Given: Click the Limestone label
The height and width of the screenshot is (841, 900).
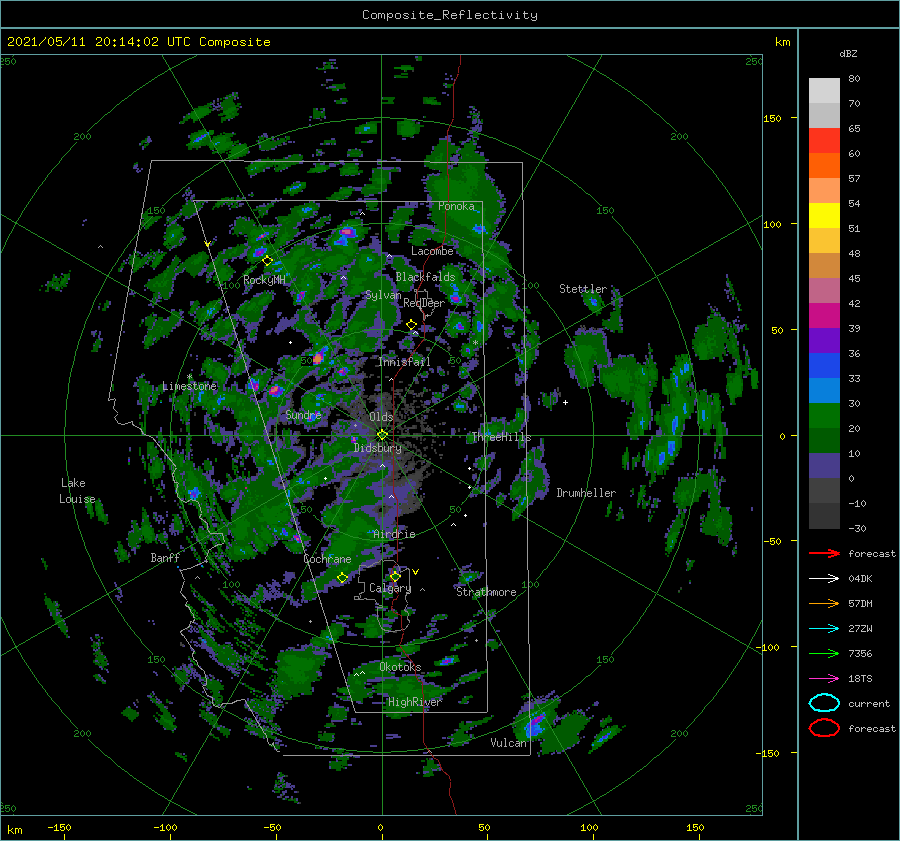Looking at the screenshot, I should pos(189,386).
